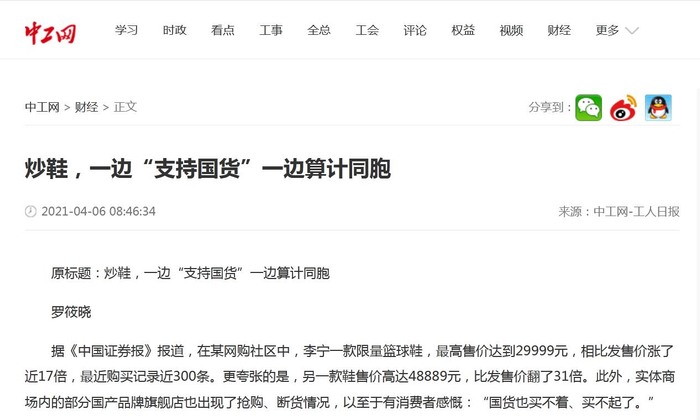Viewport: 700px width, 420px height.
Task: Open the 时政 nav item
Action: 175,30
